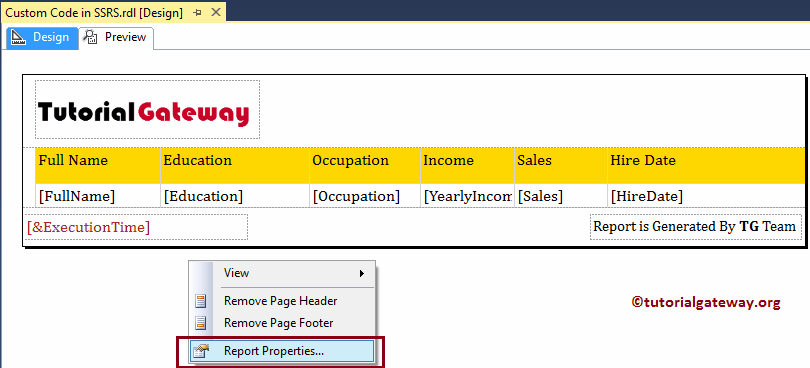
Task: Open Report Properties... from context menu
Action: click(x=282, y=351)
